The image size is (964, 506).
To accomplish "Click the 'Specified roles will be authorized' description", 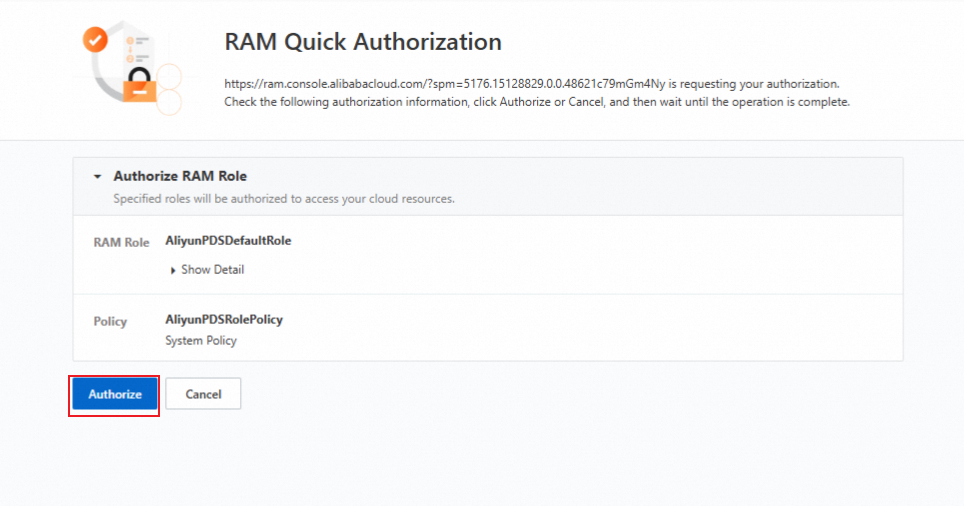I will click(284, 199).
